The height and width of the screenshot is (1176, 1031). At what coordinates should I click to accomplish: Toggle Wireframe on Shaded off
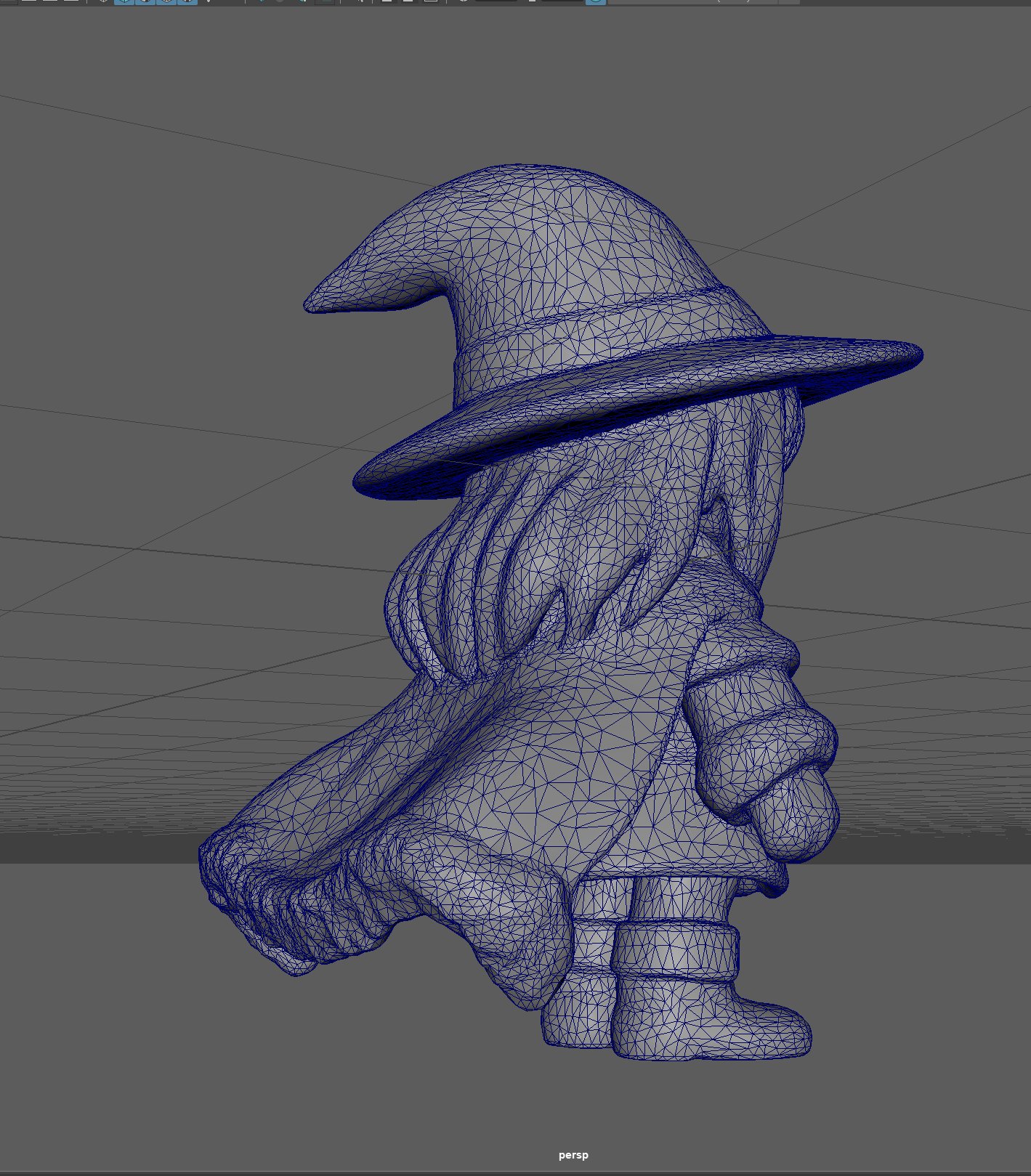coord(166,1)
